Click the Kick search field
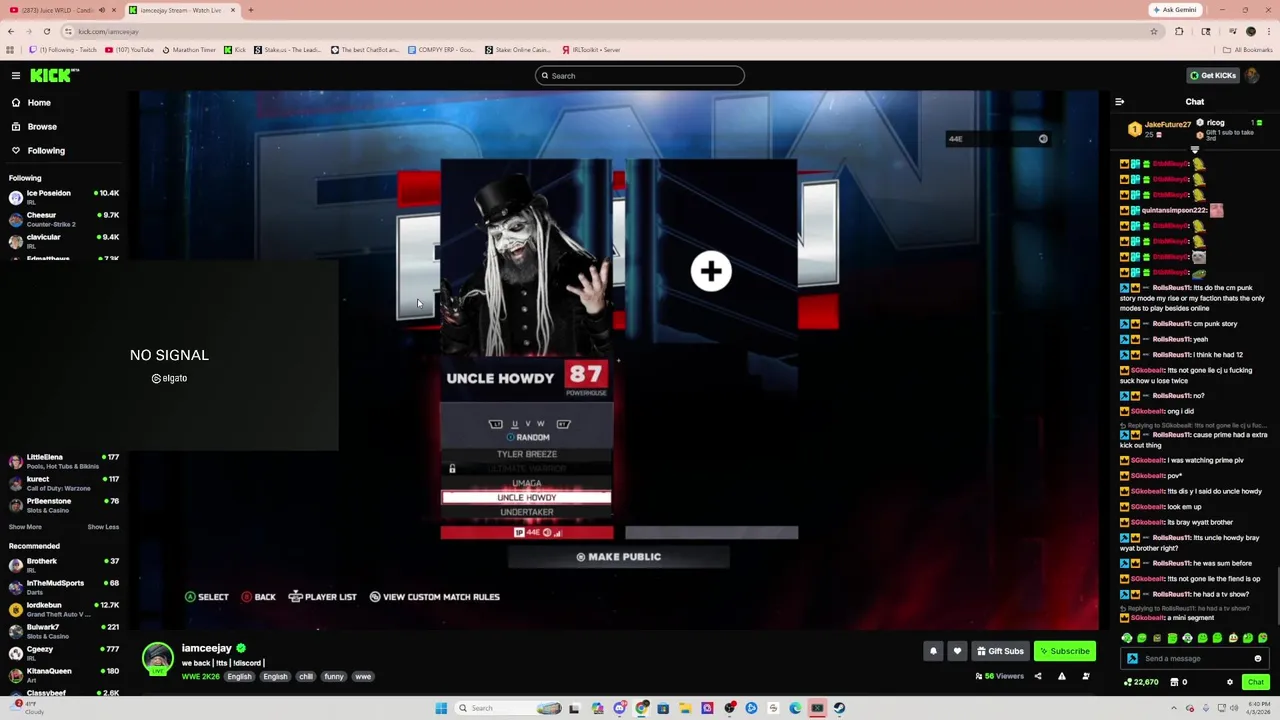 tap(640, 76)
